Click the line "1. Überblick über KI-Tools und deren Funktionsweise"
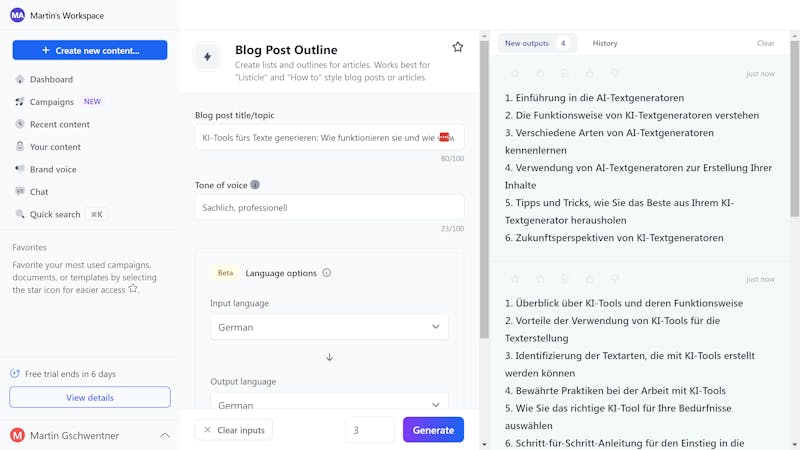Screen dimensions: 800x450 click(x=623, y=303)
